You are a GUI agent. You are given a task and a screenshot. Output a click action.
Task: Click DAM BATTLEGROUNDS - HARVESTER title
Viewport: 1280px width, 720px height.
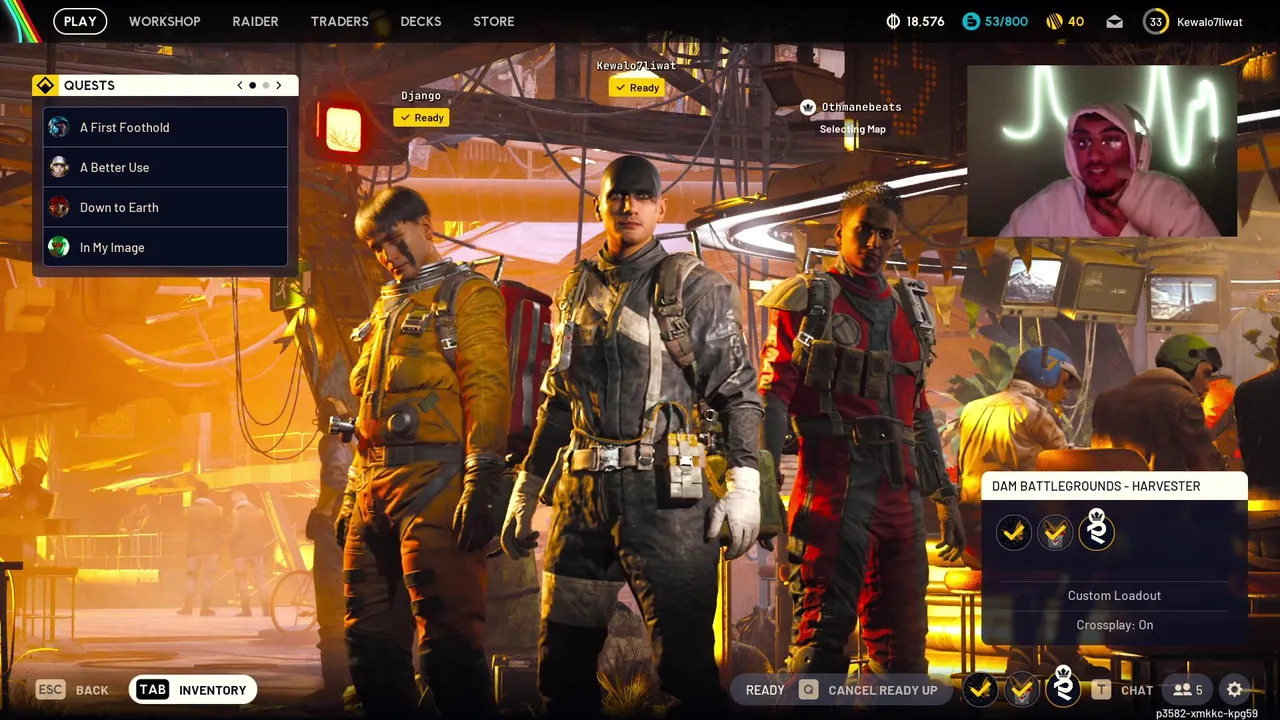[1096, 486]
